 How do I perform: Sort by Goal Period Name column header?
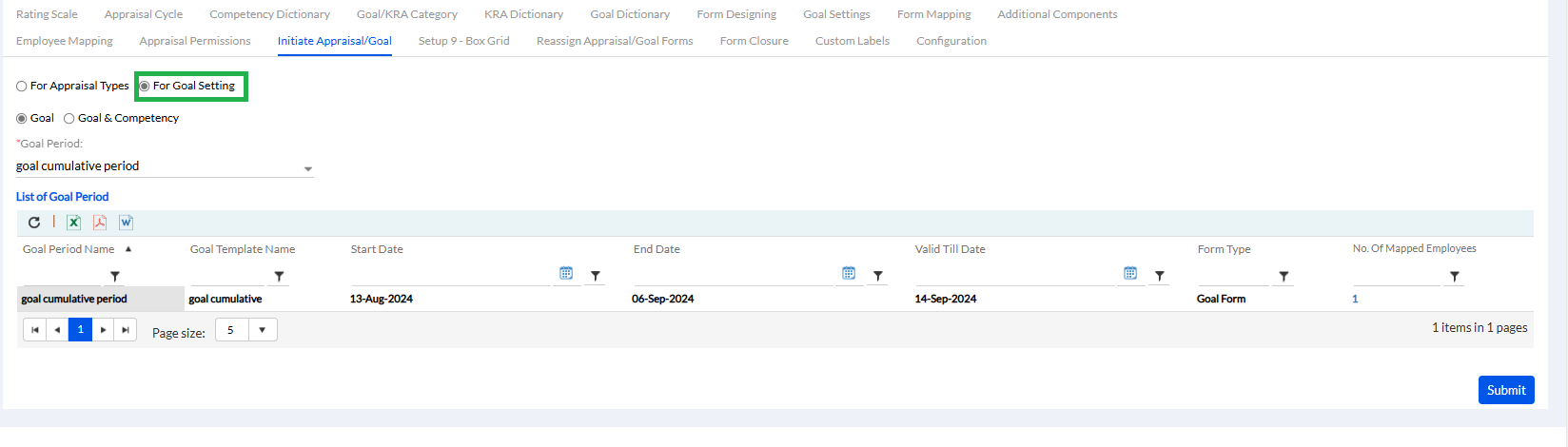point(69,249)
